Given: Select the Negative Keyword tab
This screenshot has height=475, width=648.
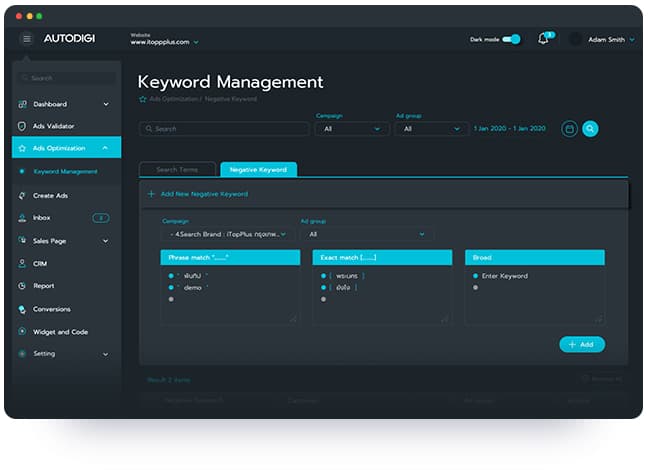Looking at the screenshot, I should (258, 170).
